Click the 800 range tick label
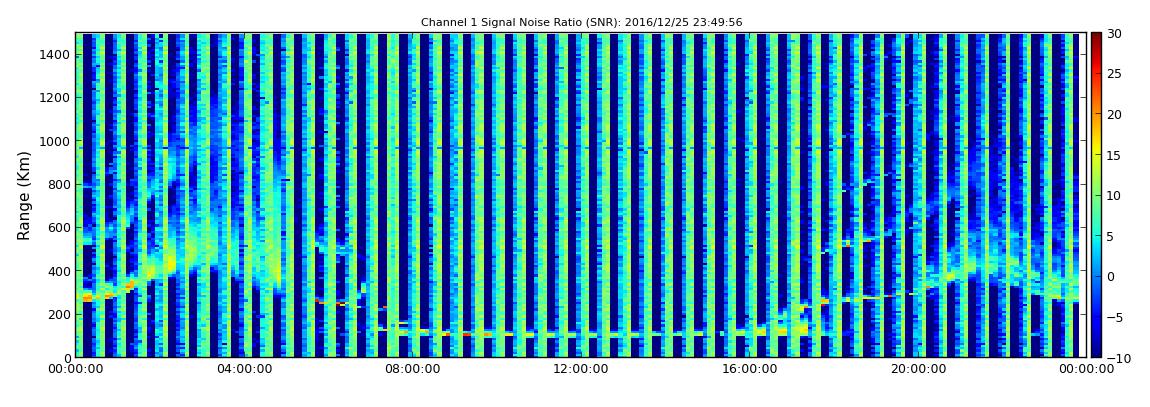 (x=58, y=184)
